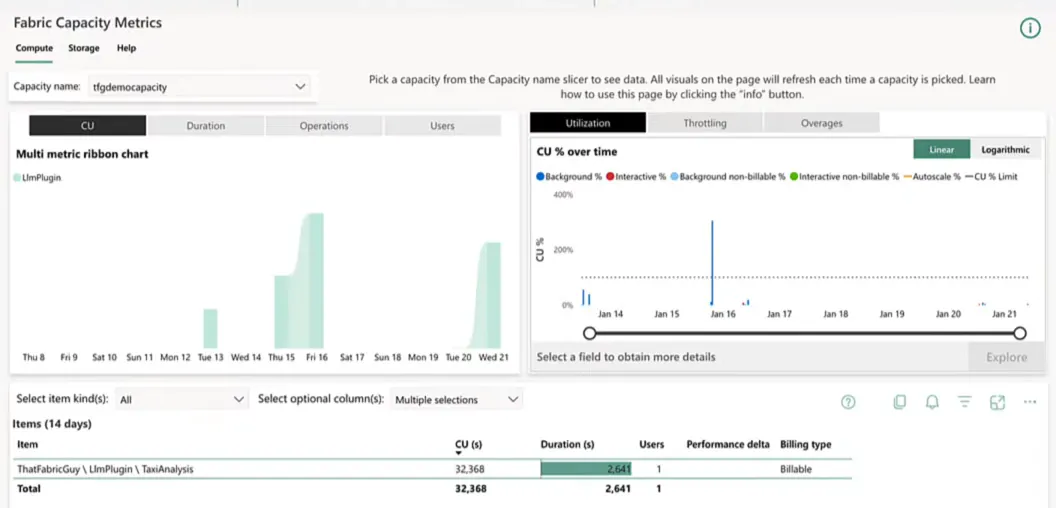Click the 'Select a field to obtain more details' text
Viewport: 1056px width, 508px height.
pos(626,357)
